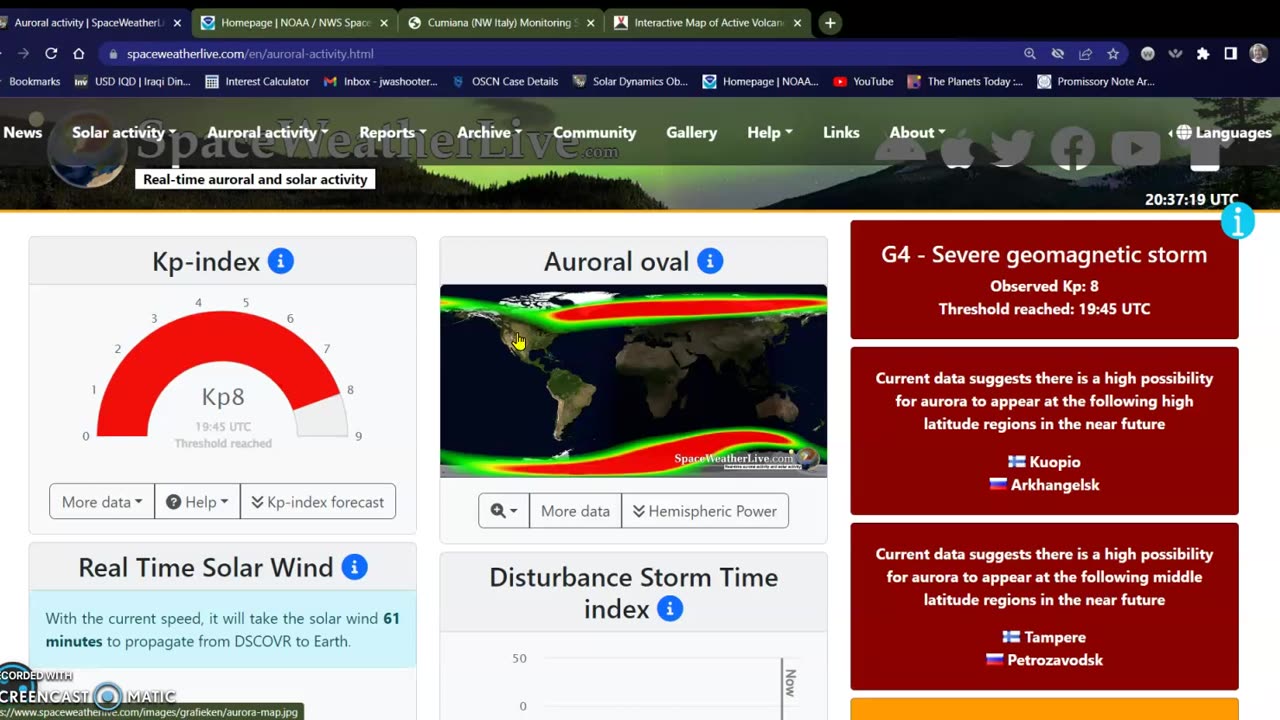Click the Arkhangelsk location entry
The image size is (1280, 720).
(x=1044, y=485)
